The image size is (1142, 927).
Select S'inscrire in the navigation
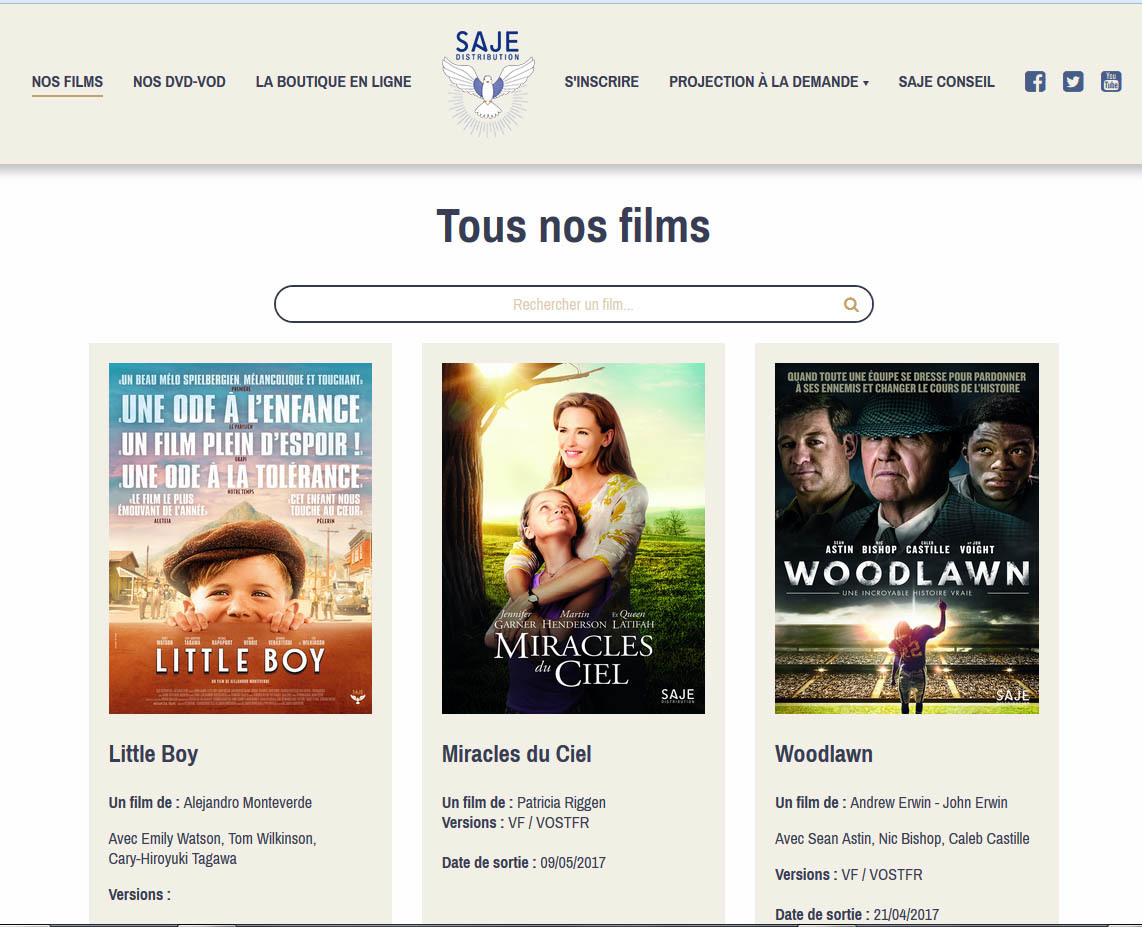tap(602, 82)
